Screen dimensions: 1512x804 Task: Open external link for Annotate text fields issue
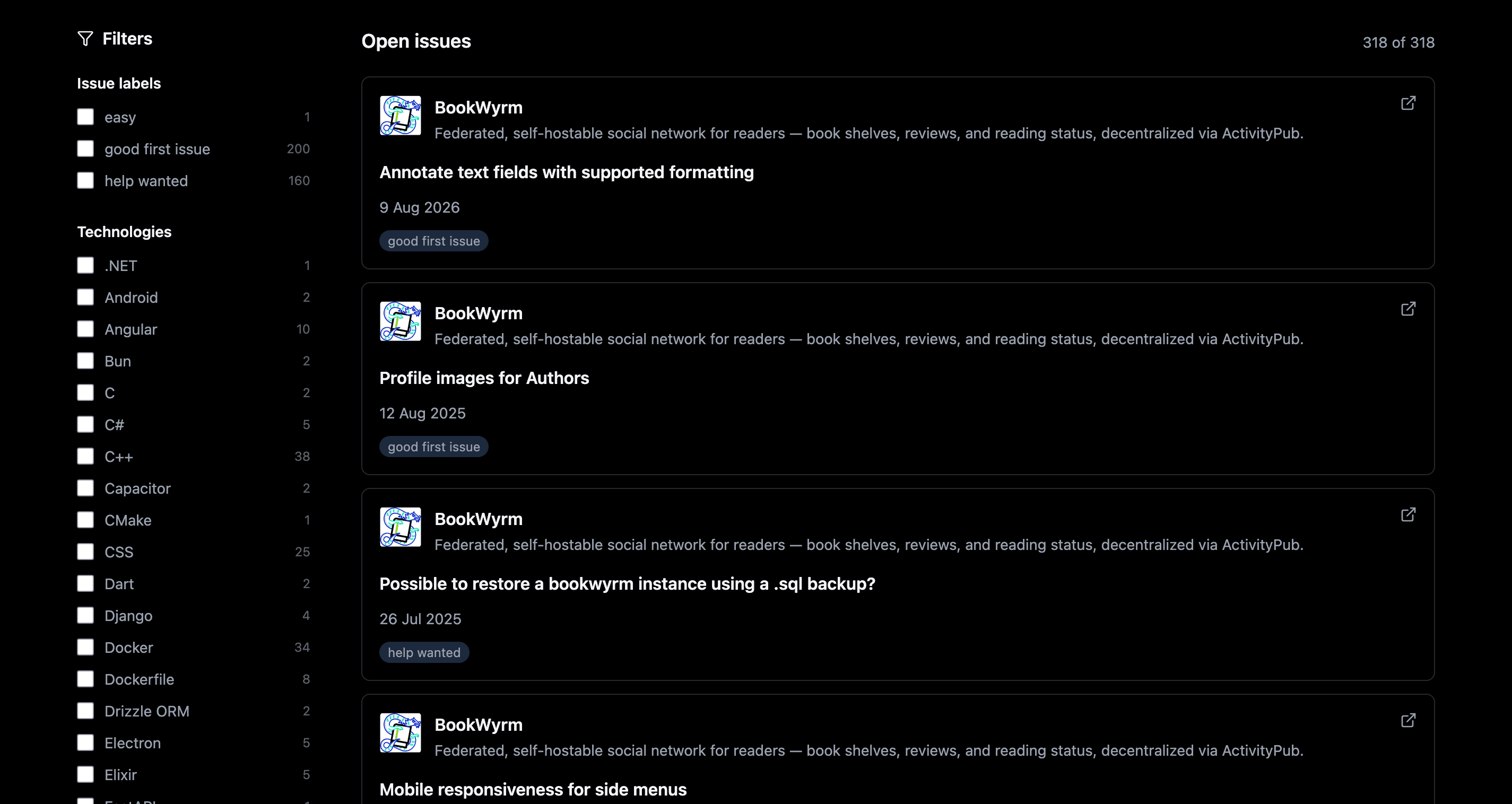(x=1408, y=103)
